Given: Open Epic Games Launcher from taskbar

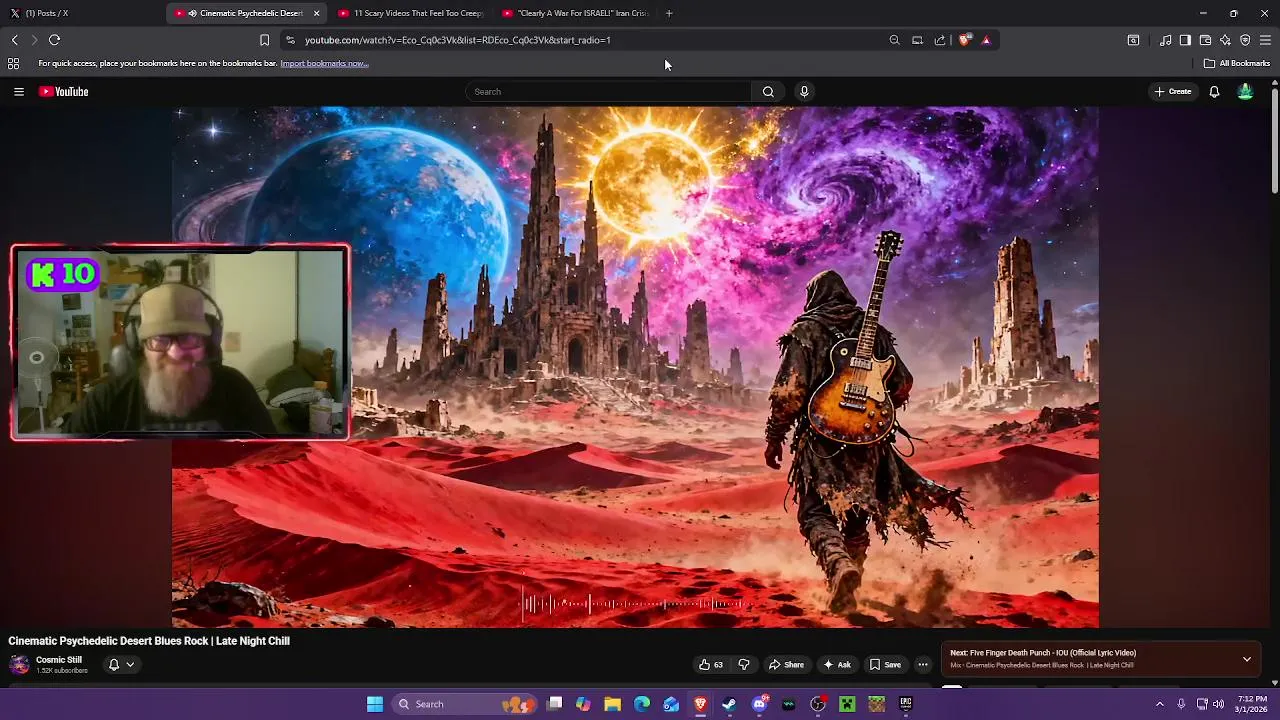Looking at the screenshot, I should (x=906, y=704).
